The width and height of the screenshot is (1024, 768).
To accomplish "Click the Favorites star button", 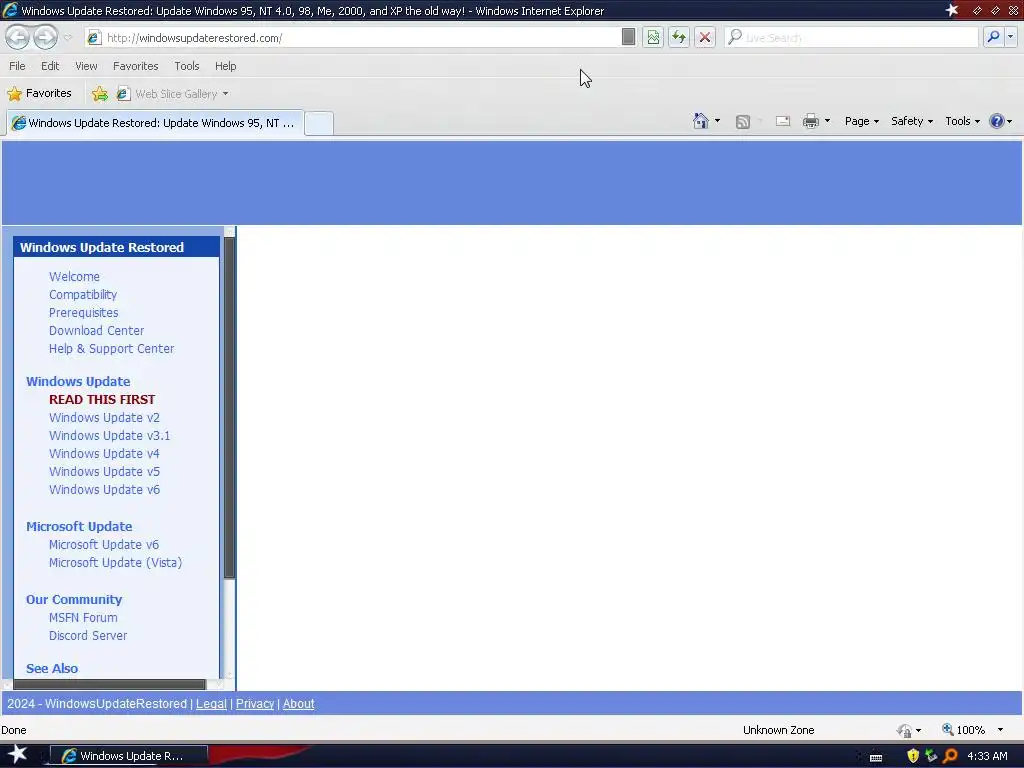I will 39,93.
